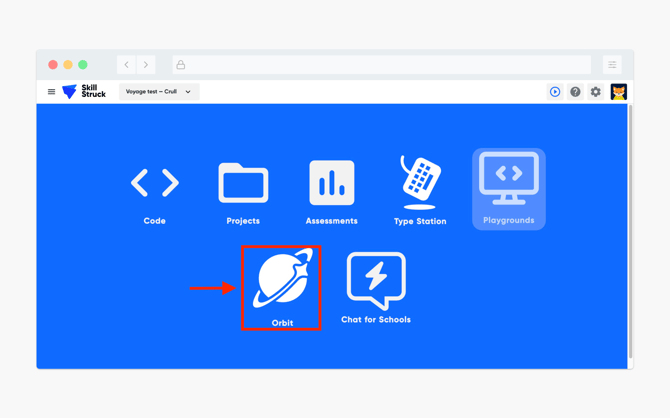
Task: Click the page vertical scrollbar
Action: [x=630, y=231]
